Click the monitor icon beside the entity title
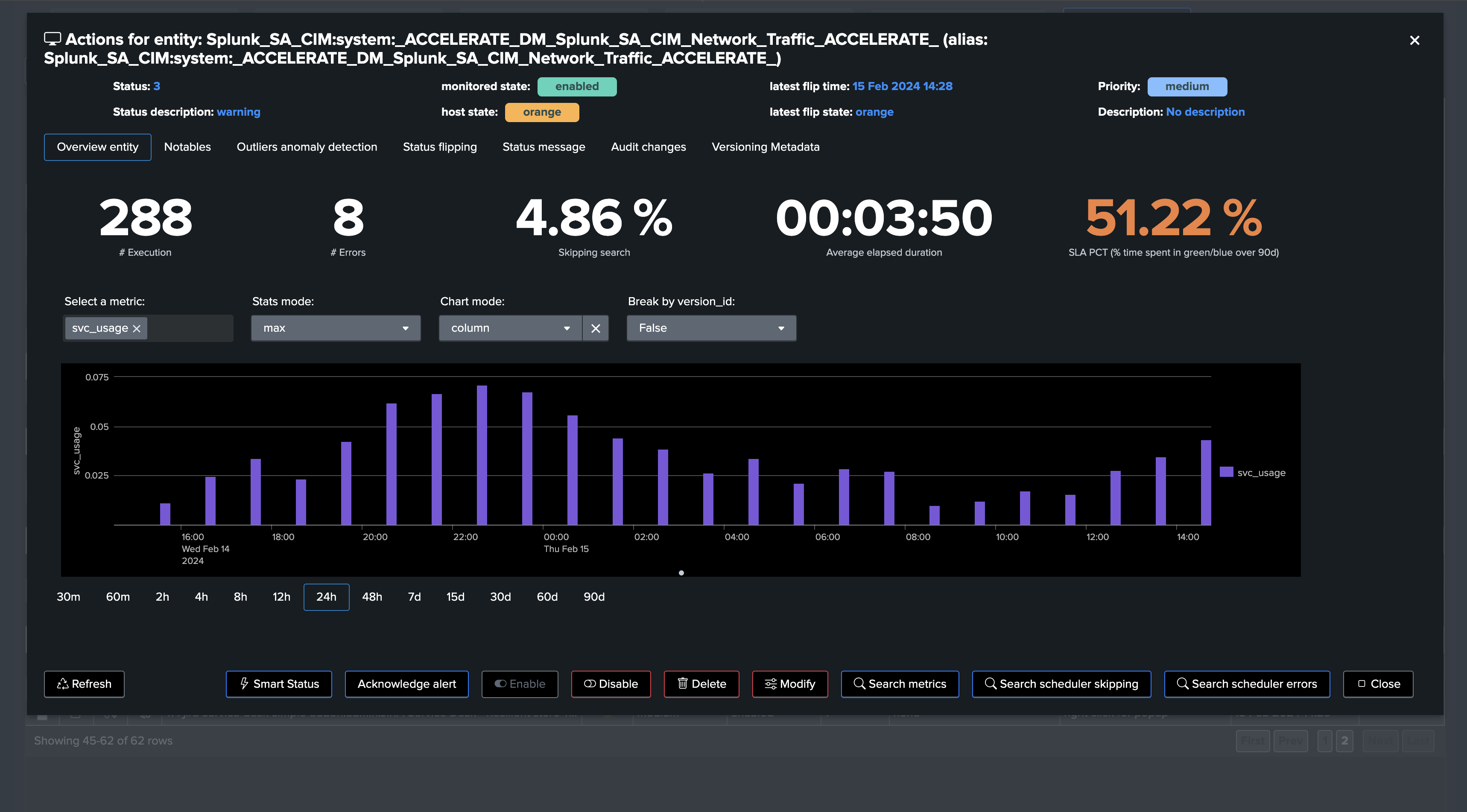Viewport: 1467px width, 812px height. coord(53,39)
